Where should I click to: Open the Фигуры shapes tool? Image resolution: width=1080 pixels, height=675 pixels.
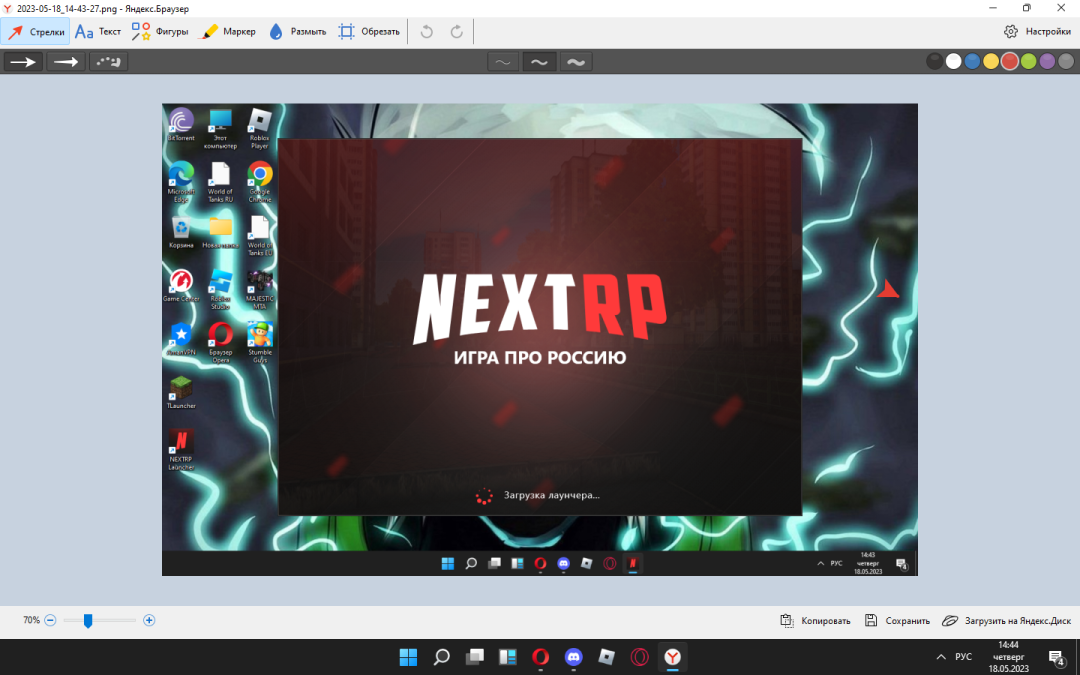(160, 32)
